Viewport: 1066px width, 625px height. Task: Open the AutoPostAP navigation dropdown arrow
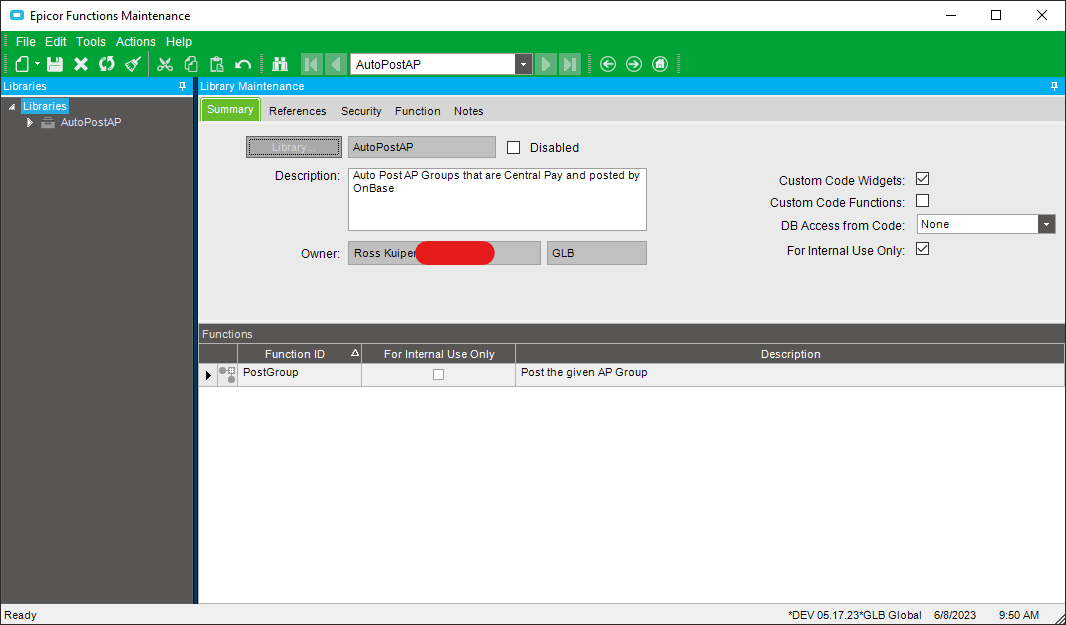tap(523, 65)
